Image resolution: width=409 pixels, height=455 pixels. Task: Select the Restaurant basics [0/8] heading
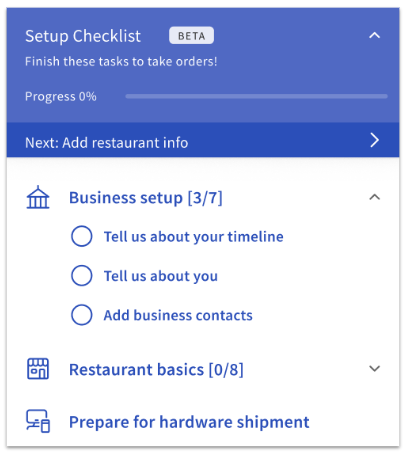[156, 370]
